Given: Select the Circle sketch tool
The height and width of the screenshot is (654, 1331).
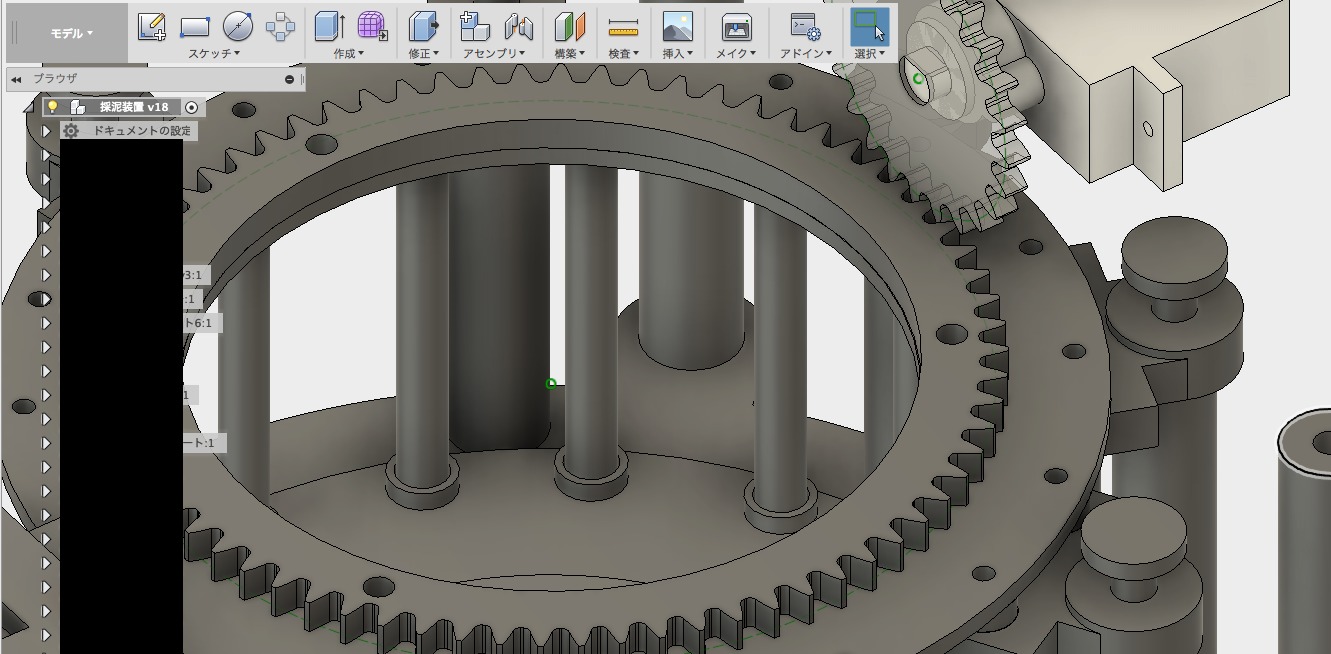Looking at the screenshot, I should (237, 26).
